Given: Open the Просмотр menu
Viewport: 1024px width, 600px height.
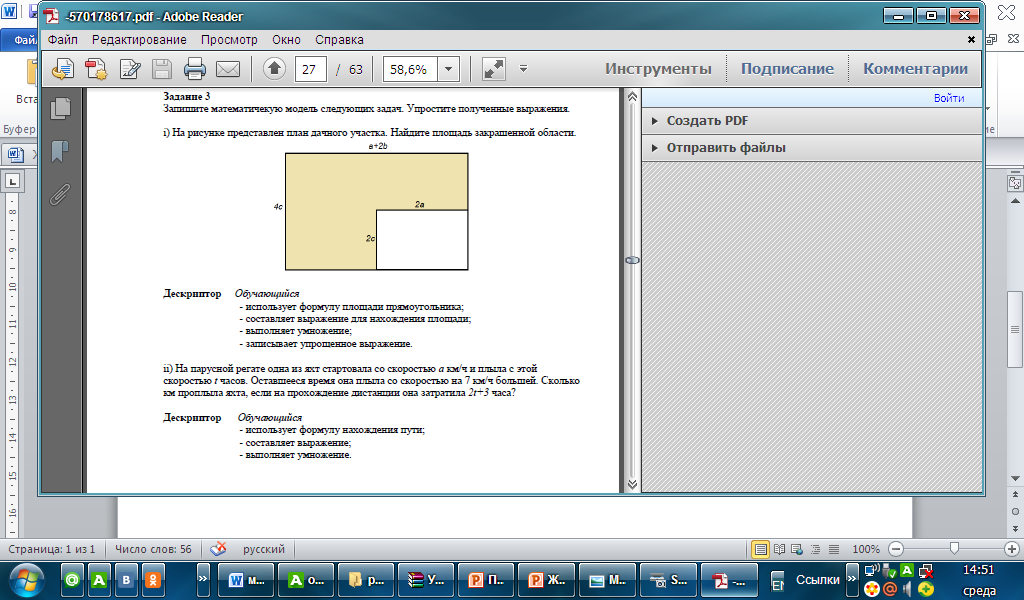Looking at the screenshot, I should pos(229,40).
